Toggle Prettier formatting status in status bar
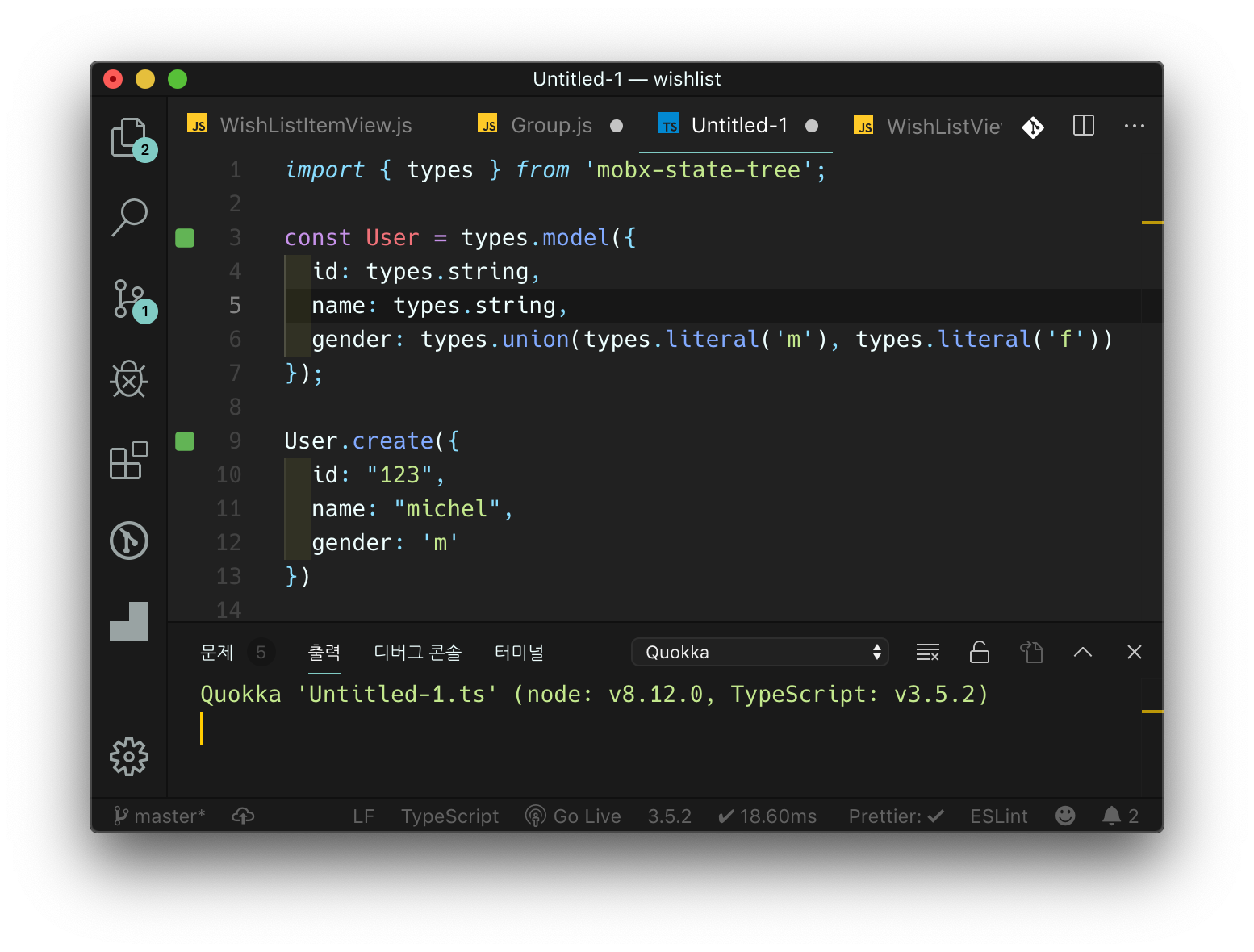The height and width of the screenshot is (952, 1254). click(896, 816)
